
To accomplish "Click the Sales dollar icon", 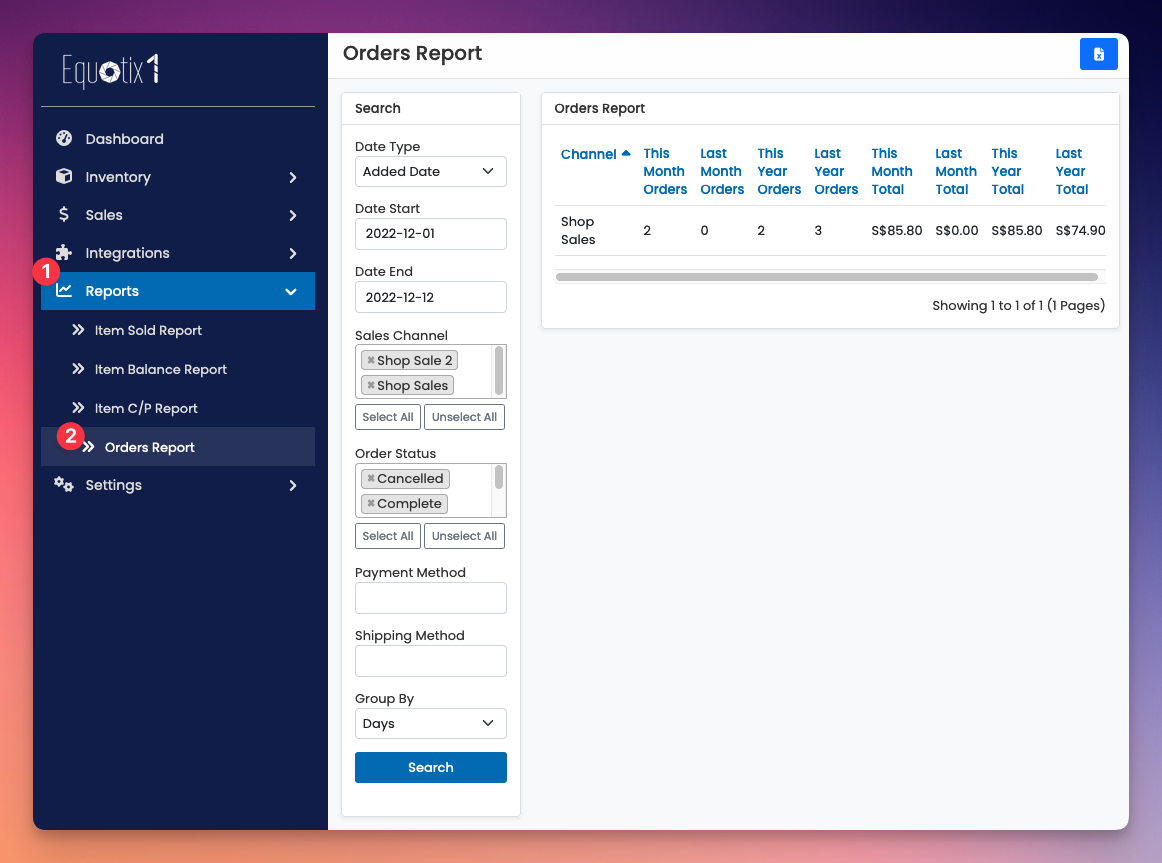I will (x=64, y=215).
